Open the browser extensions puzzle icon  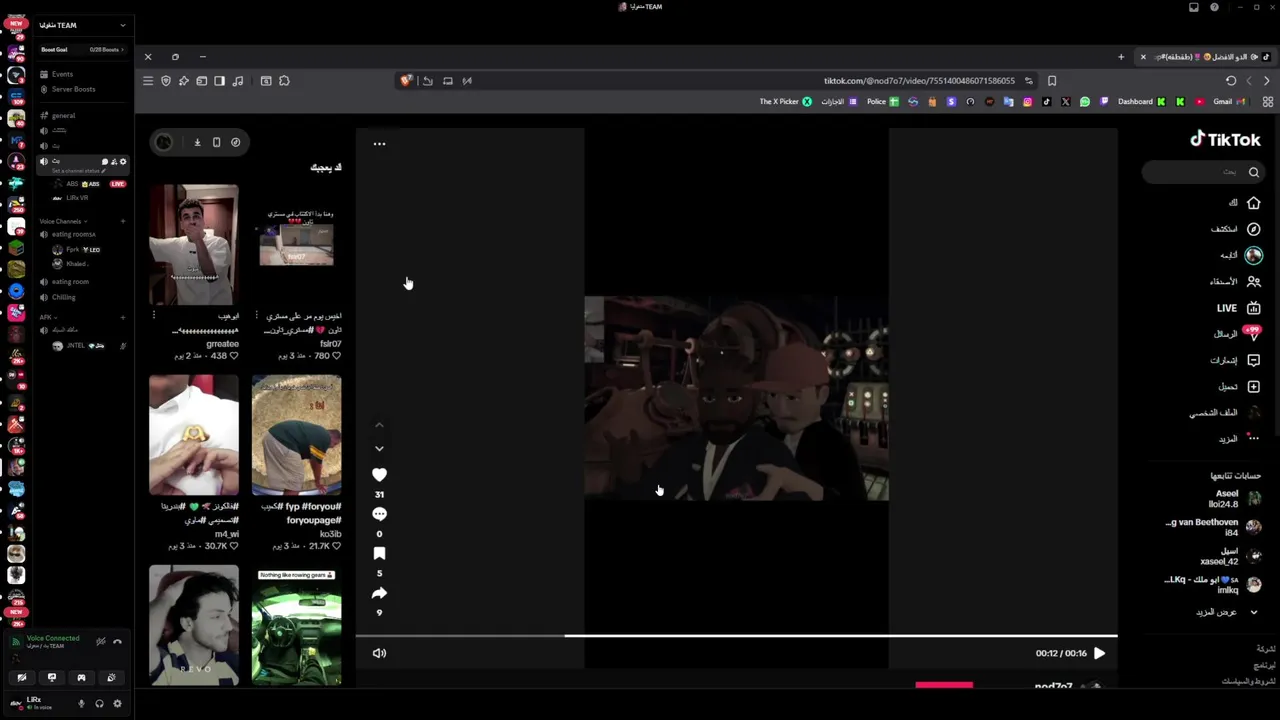pyautogui.click(x=284, y=81)
